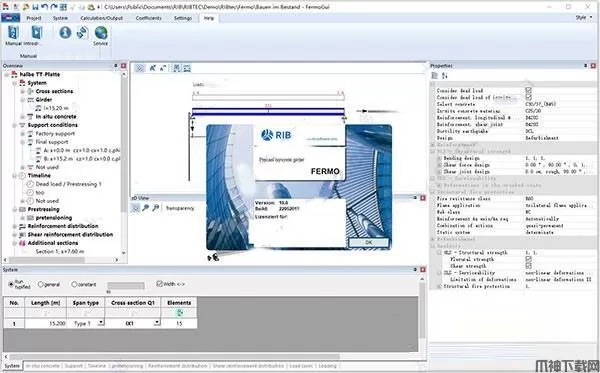The image size is (600, 373).
Task: Toggle the 'Width <->' checkbox
Action: pos(160,283)
